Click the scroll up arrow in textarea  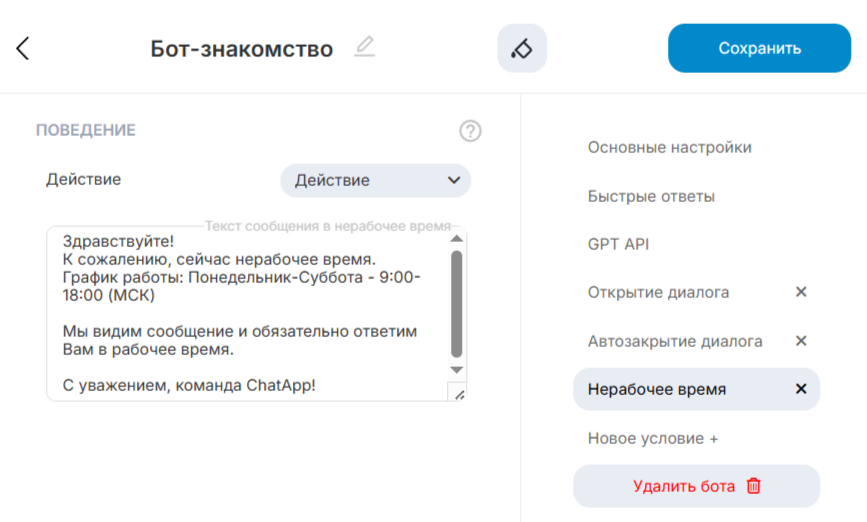click(x=457, y=238)
